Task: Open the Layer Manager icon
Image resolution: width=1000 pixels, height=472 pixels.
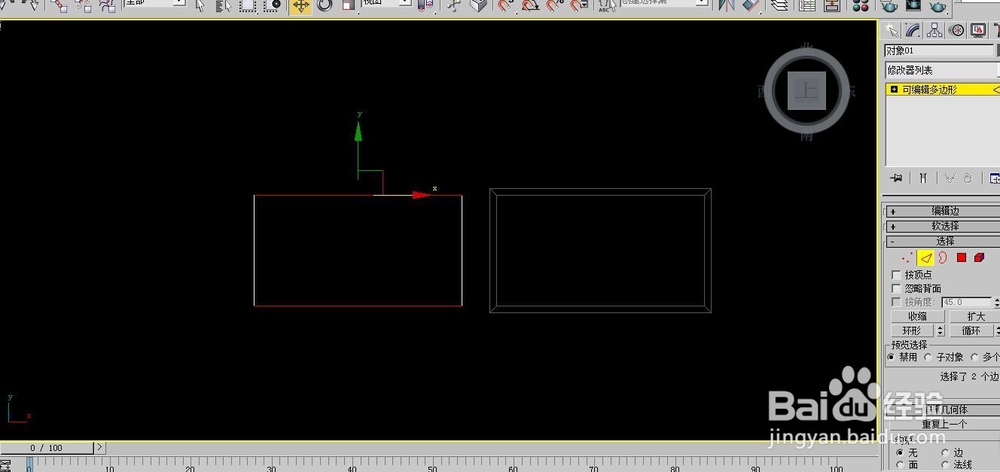Action: point(779,6)
